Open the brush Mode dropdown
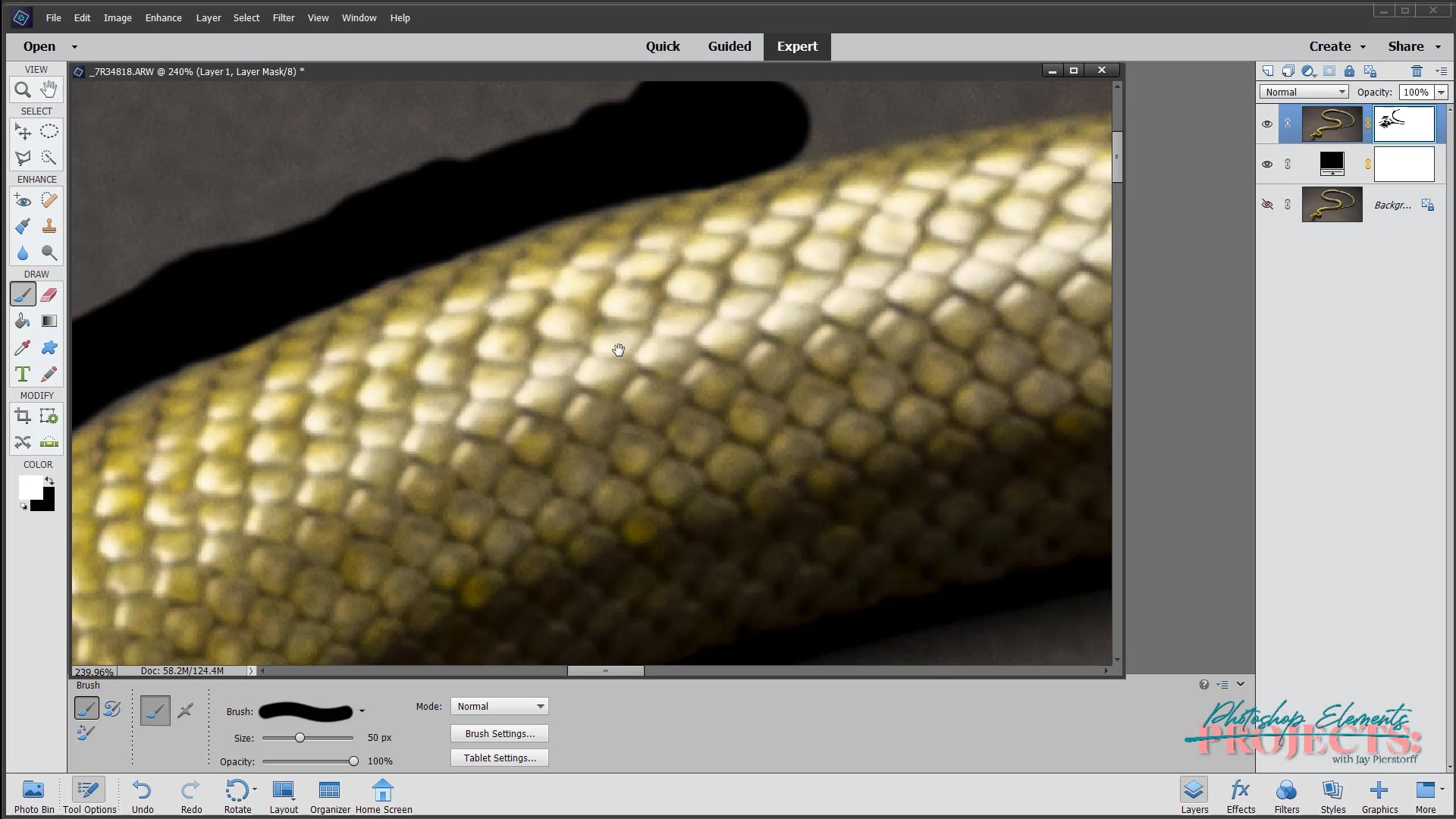This screenshot has height=819, width=1456. [x=499, y=706]
